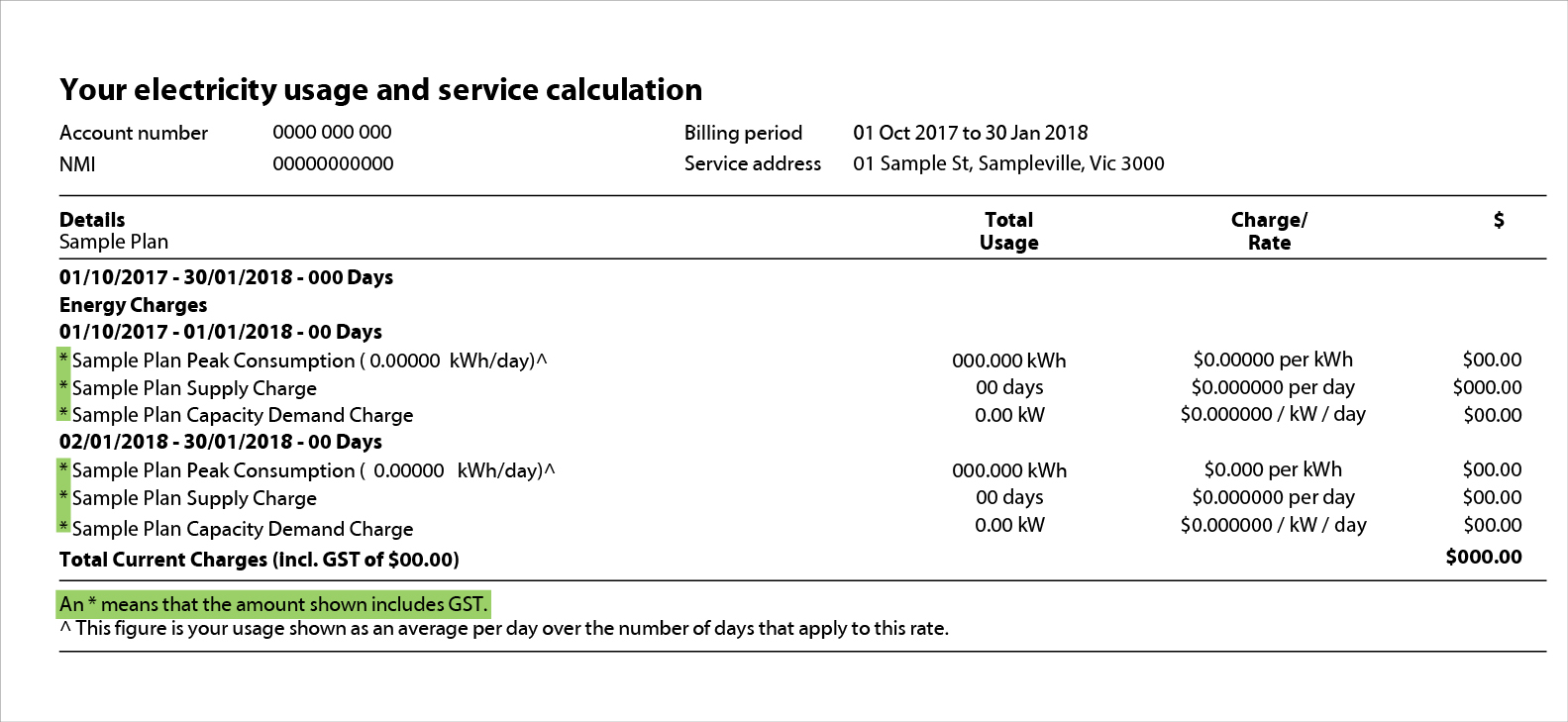Select the total amount $000.00
Image resolution: width=1568 pixels, height=722 pixels.
pos(1484,557)
